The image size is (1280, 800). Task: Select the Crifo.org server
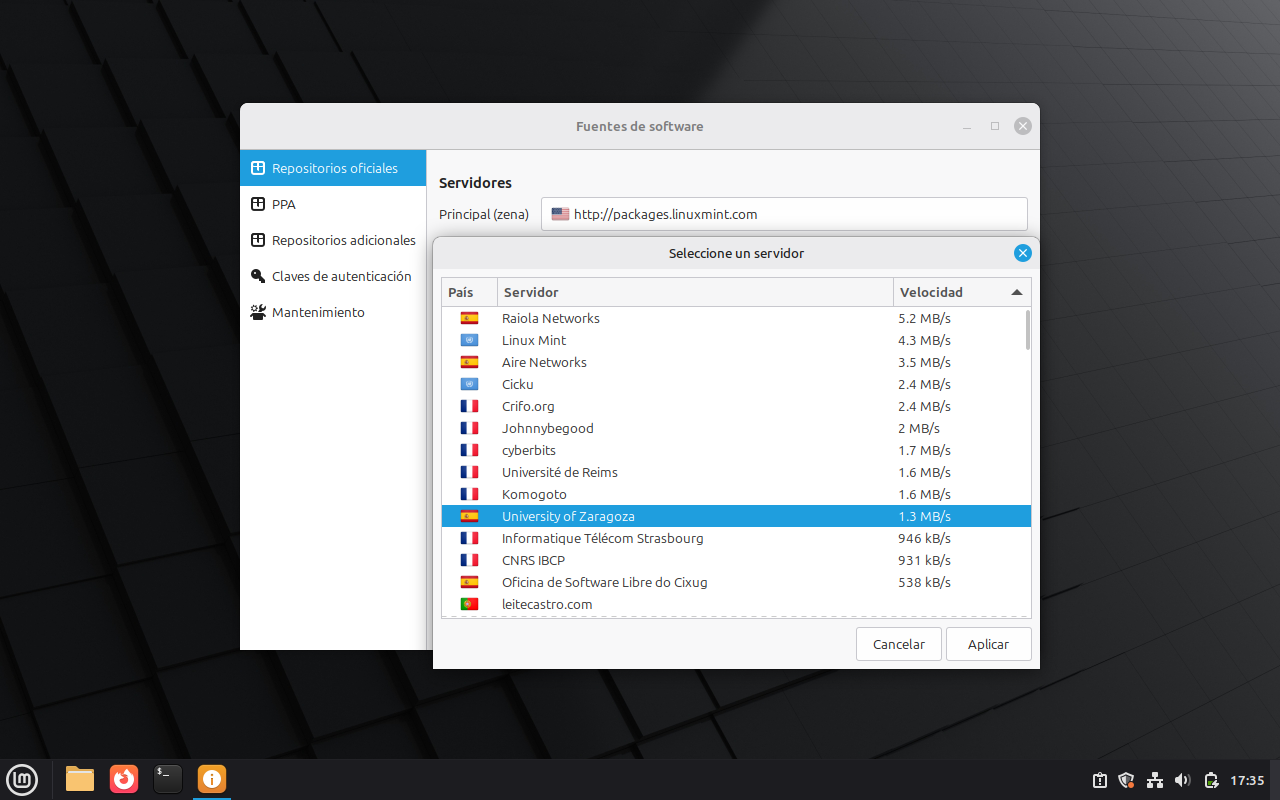tap(736, 406)
